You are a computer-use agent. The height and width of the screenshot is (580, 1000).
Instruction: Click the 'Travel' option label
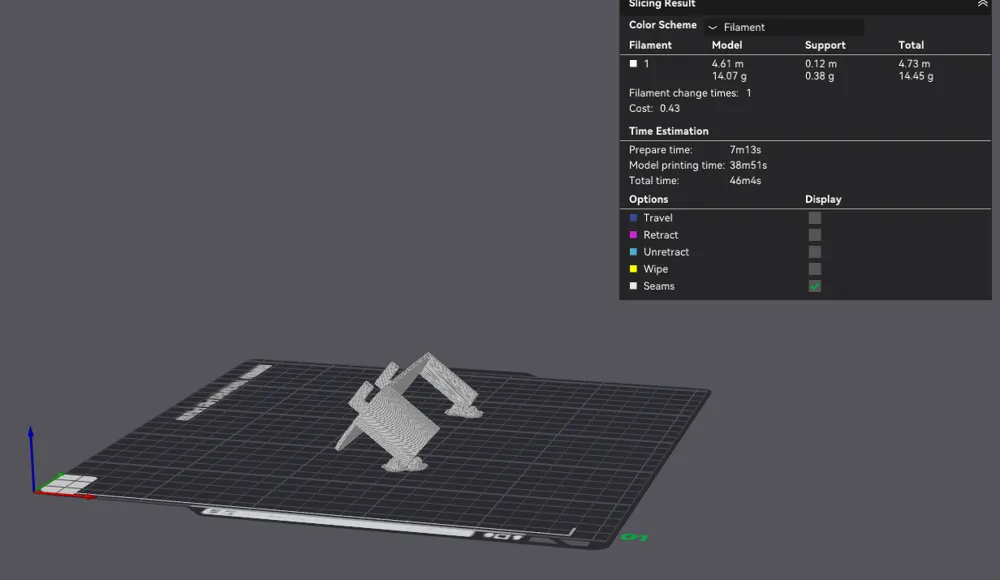point(658,218)
